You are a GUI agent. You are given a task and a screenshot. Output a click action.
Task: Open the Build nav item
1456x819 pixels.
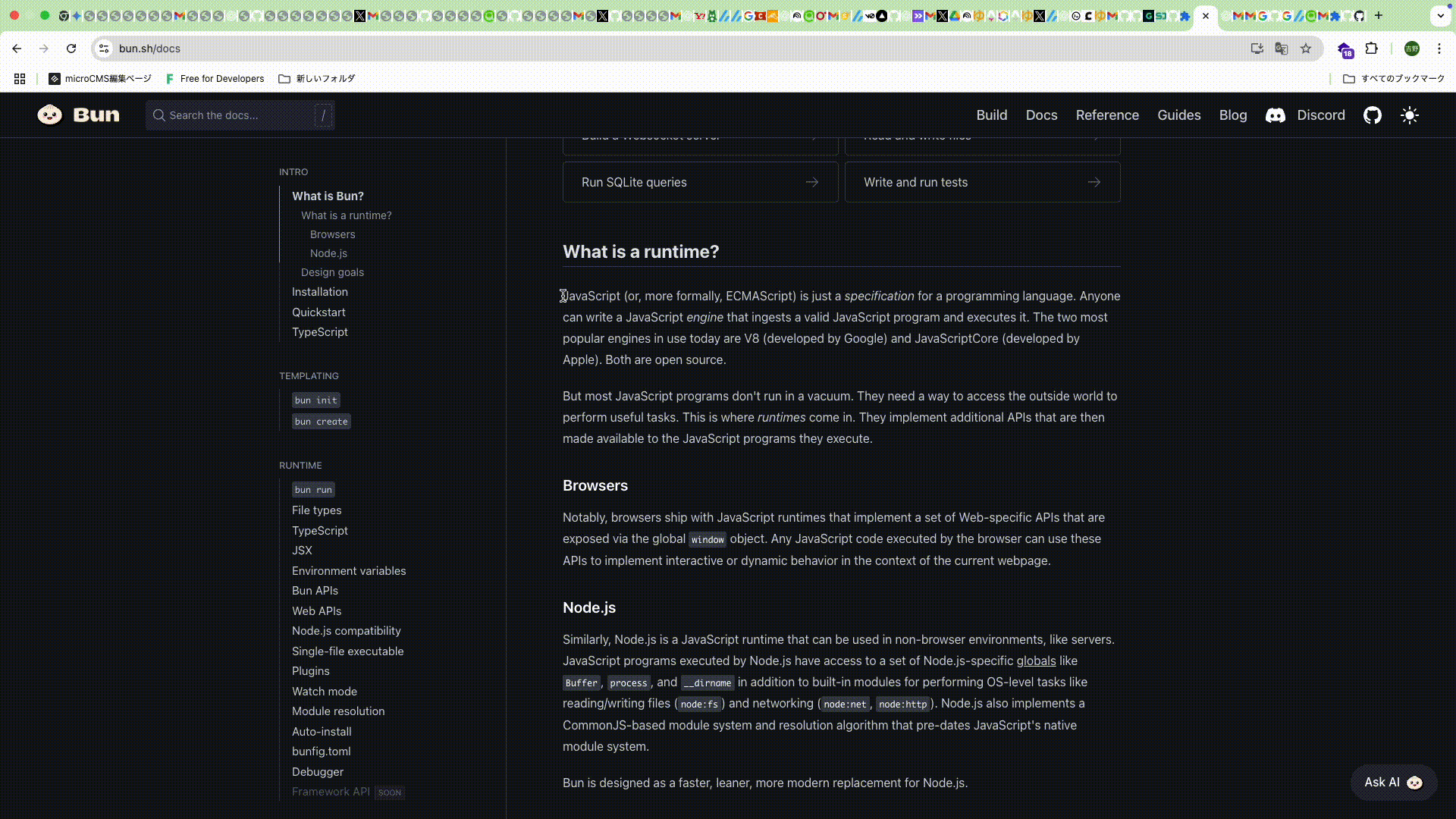click(x=992, y=115)
